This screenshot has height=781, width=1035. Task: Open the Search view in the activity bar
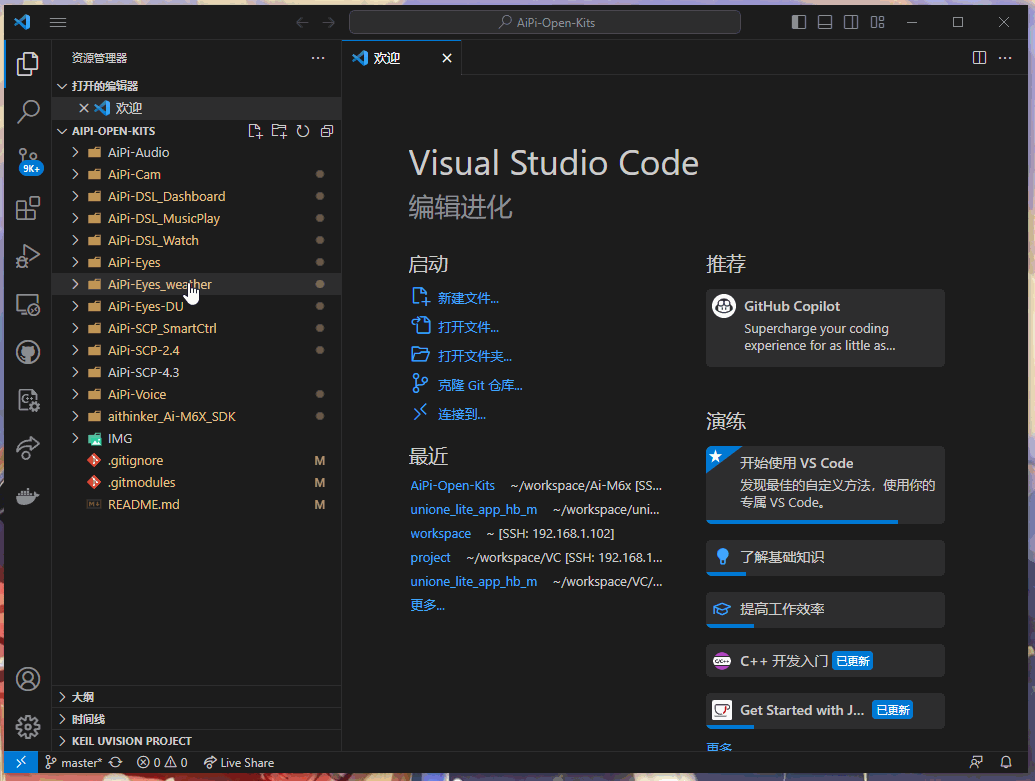28,112
